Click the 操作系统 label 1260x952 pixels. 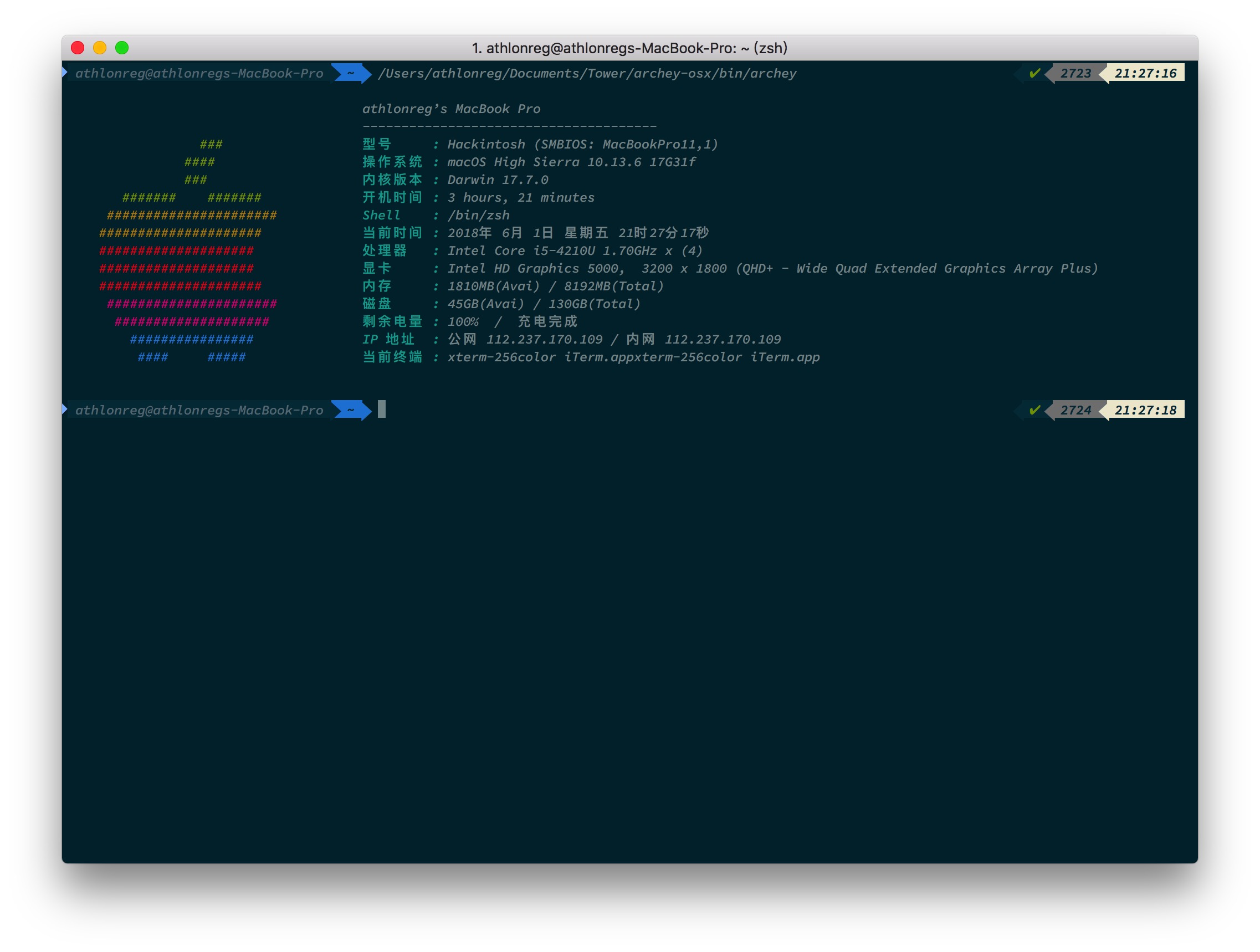(x=392, y=162)
